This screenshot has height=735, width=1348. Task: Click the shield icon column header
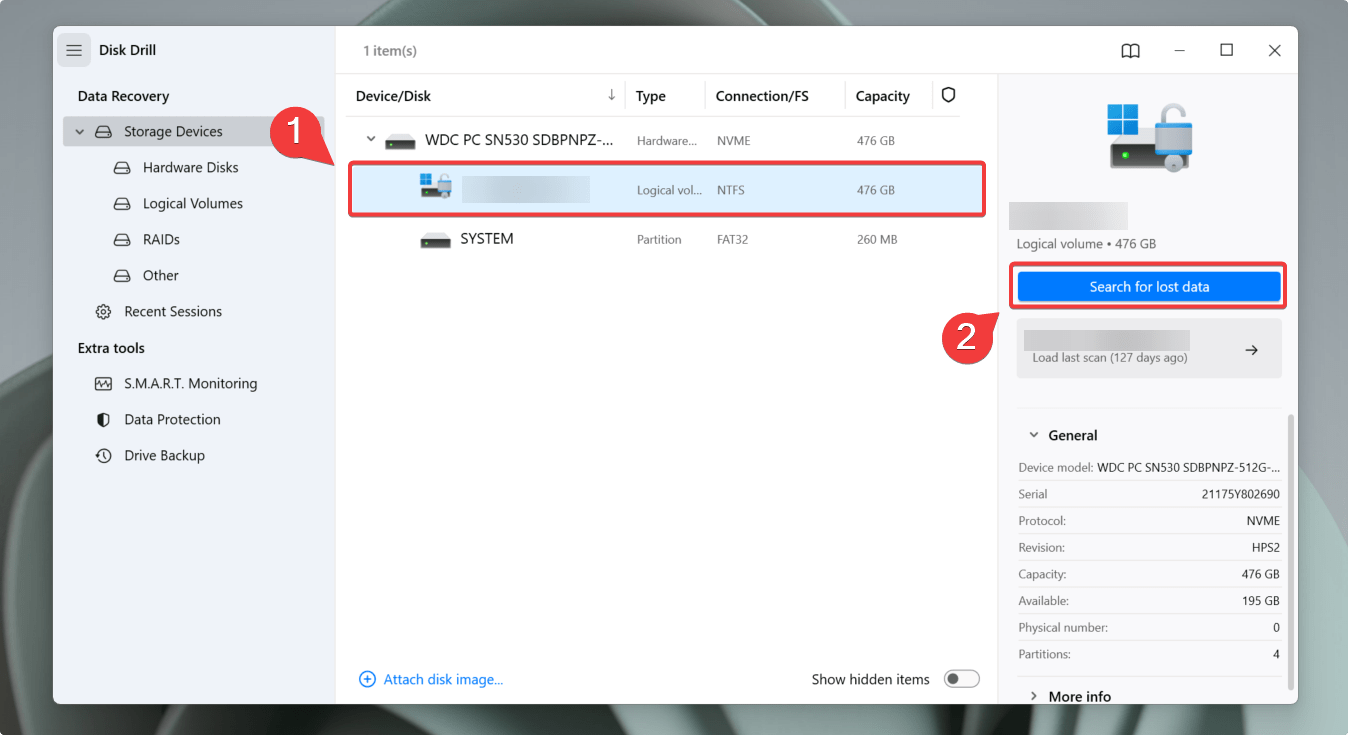(949, 95)
